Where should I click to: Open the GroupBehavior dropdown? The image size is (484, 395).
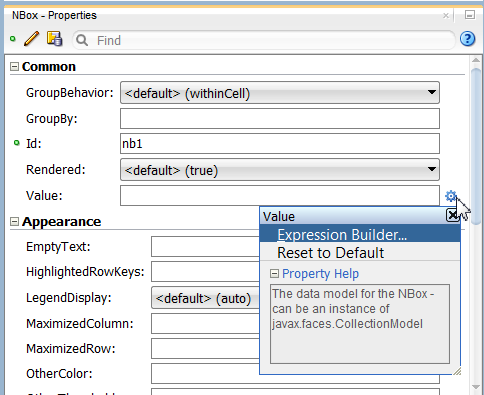(280, 93)
